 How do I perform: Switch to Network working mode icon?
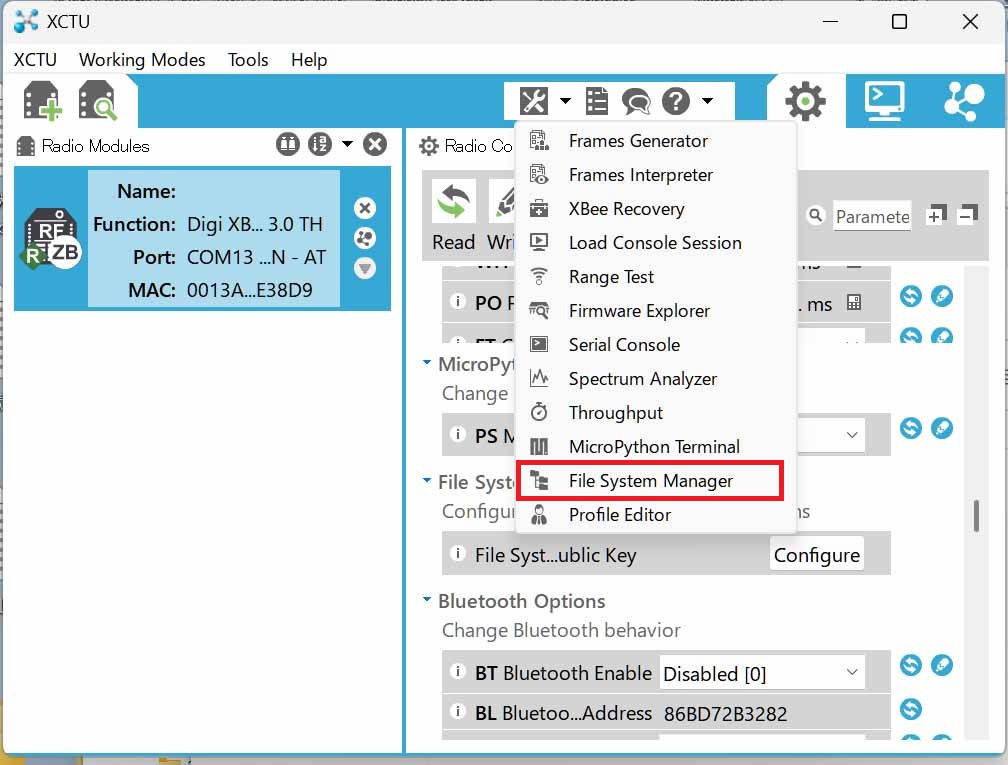click(964, 101)
